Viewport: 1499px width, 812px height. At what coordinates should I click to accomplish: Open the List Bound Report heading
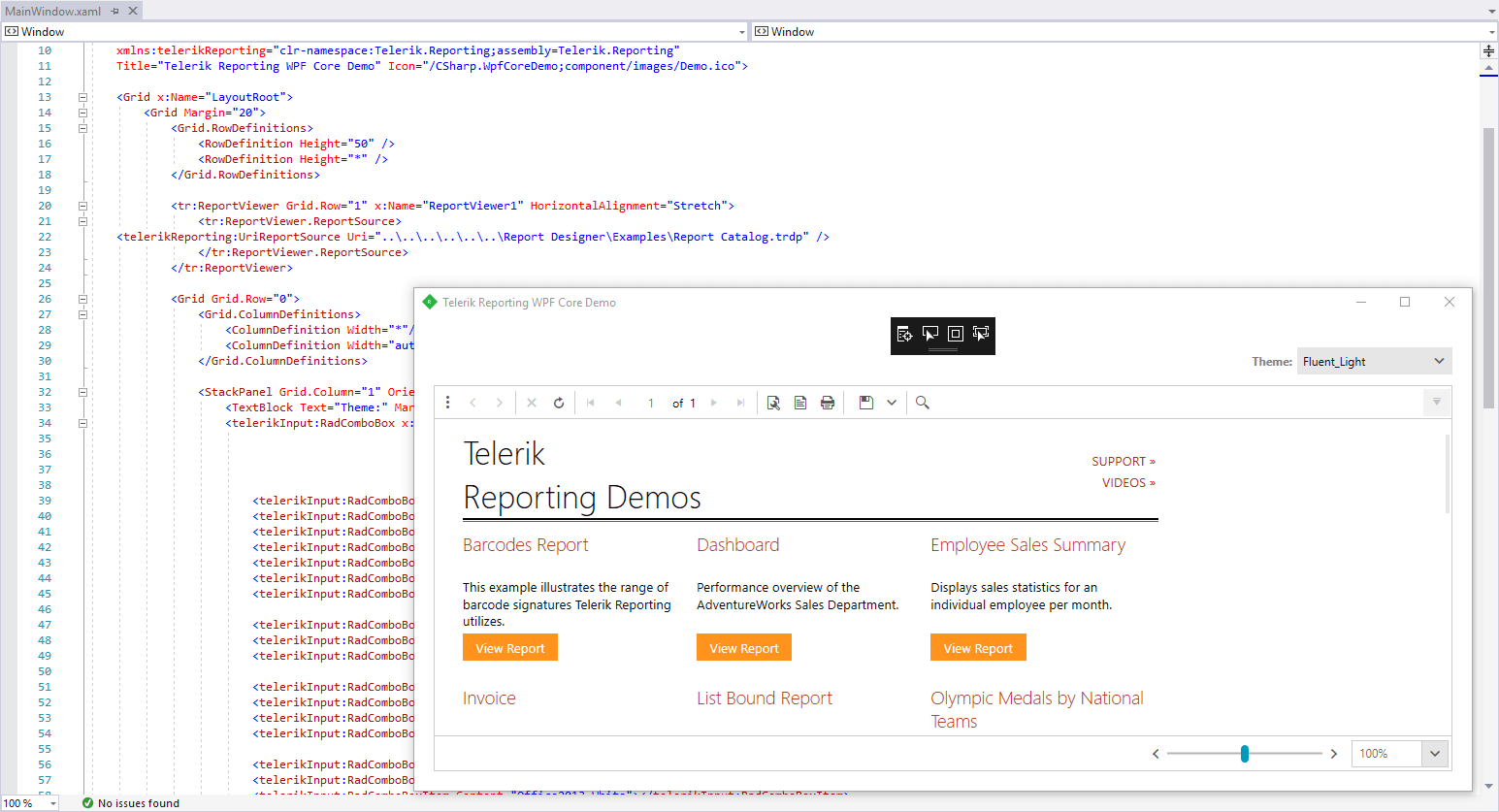coord(765,698)
